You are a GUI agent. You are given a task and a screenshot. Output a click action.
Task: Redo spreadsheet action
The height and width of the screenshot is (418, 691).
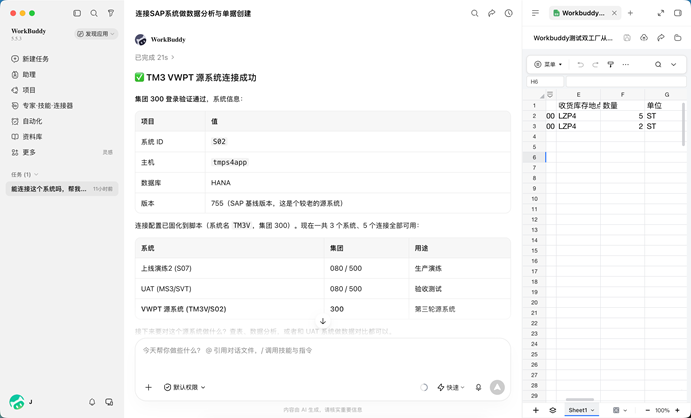(595, 64)
